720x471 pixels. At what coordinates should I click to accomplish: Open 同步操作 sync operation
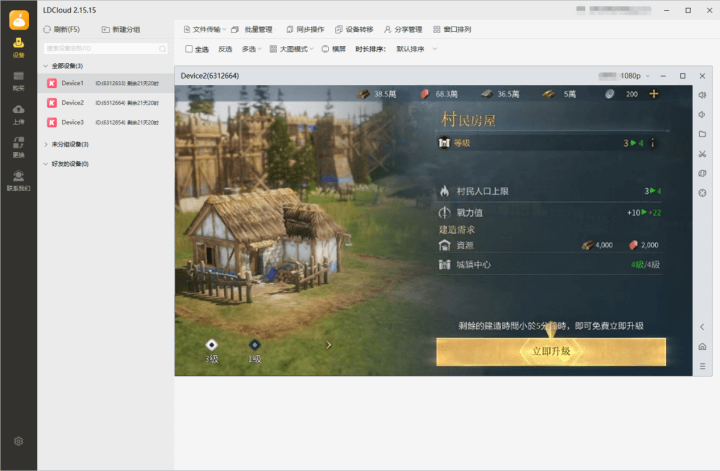(305, 29)
